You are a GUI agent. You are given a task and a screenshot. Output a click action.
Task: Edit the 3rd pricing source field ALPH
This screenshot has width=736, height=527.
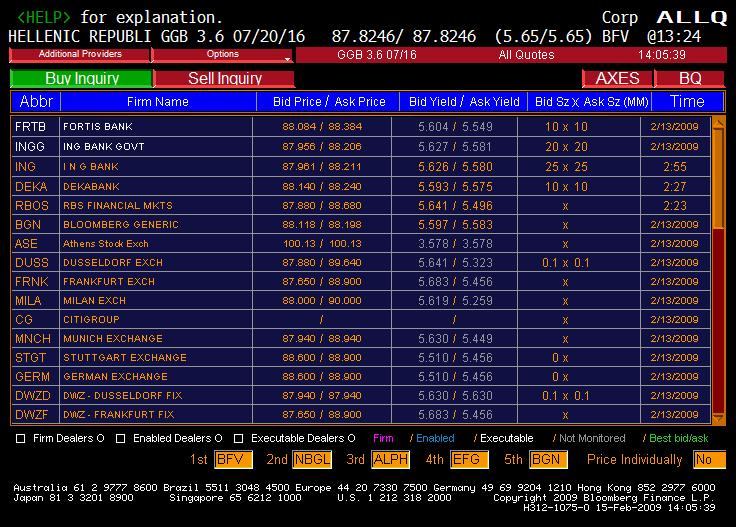[390, 459]
